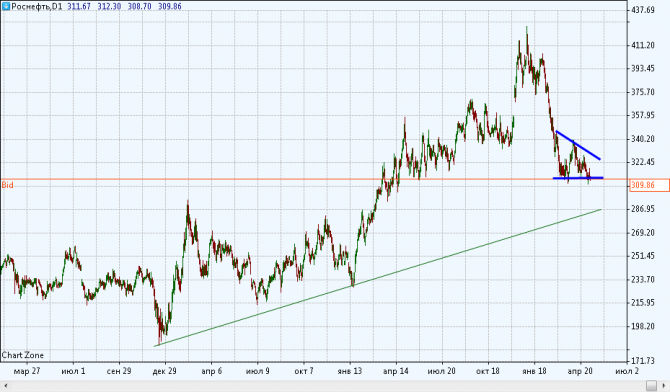Image resolution: width=670 pixels, height=392 pixels.
Task: Click the июл 2 date label
Action: click(x=627, y=371)
